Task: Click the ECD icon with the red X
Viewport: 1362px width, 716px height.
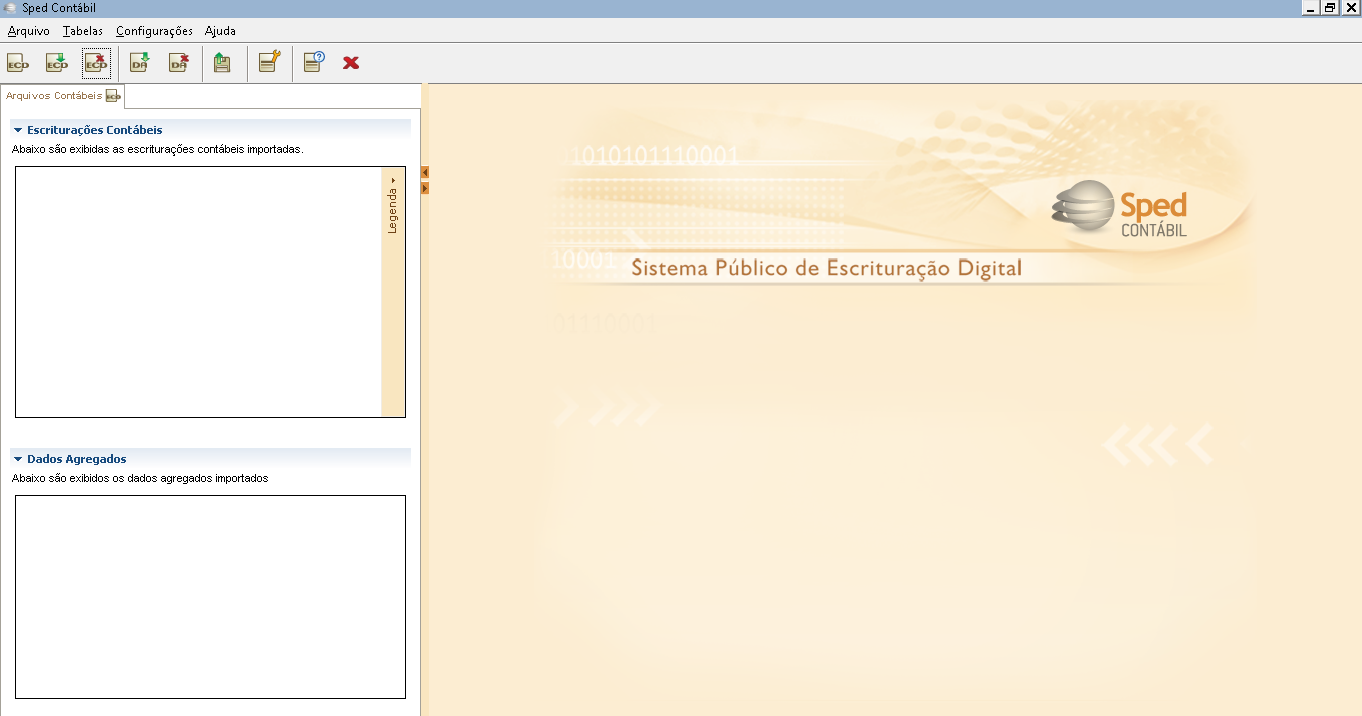Action: 96,63
